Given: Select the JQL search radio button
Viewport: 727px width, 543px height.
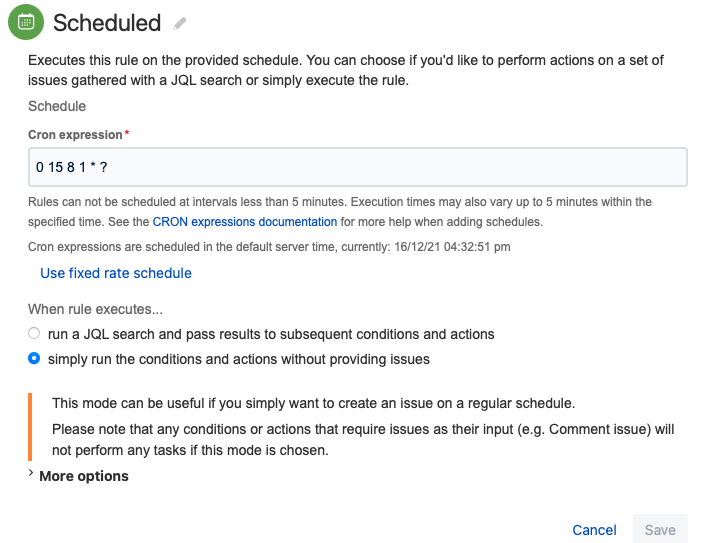Looking at the screenshot, I should [34, 334].
